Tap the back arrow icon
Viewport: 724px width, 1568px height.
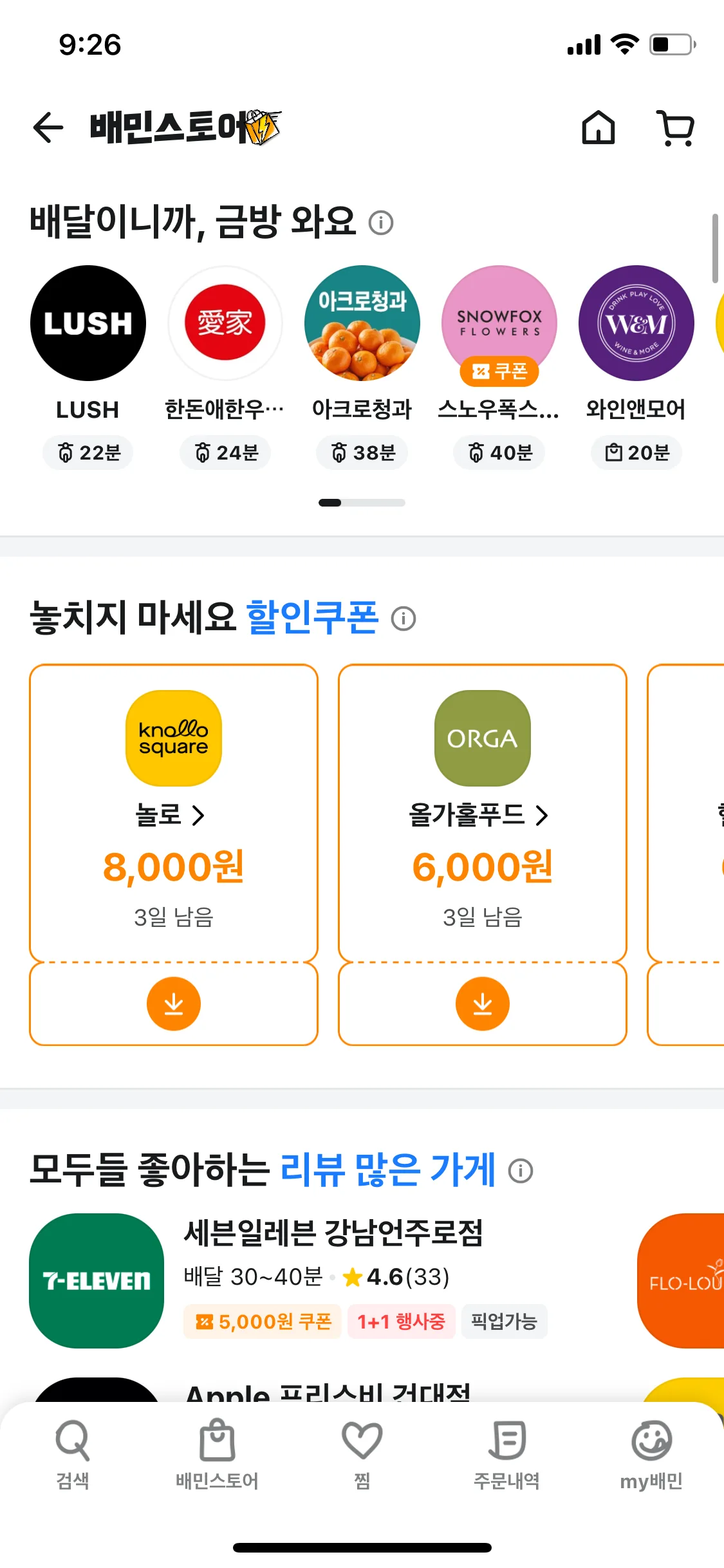48,127
